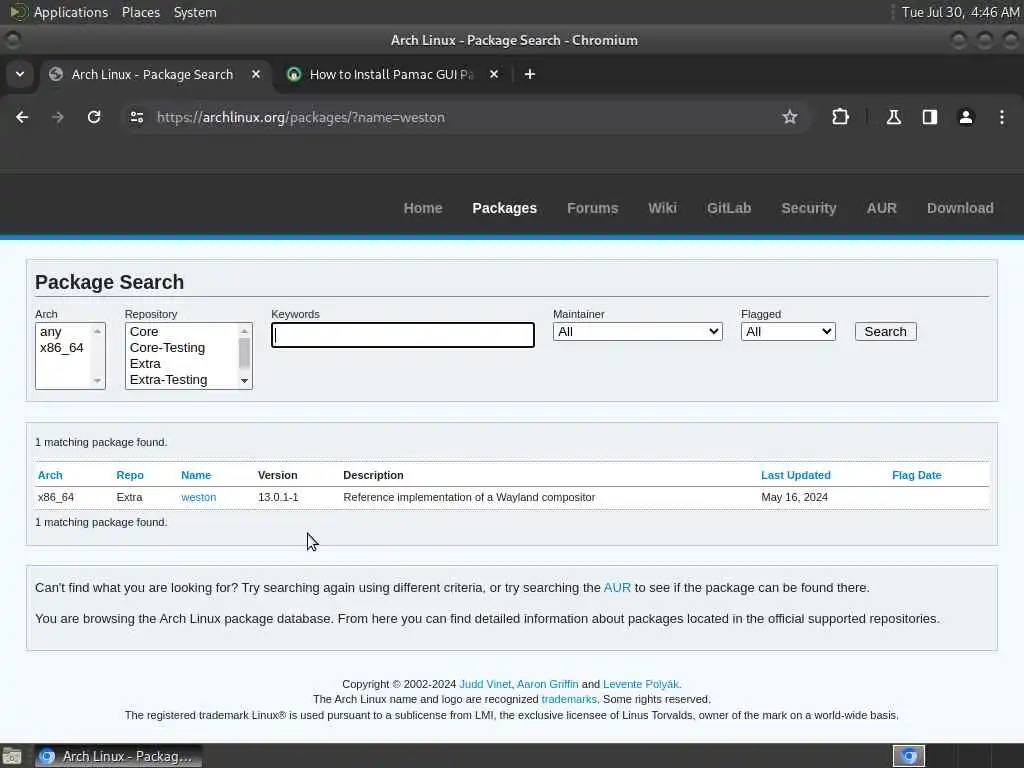Sort results by the Name column header

click(196, 475)
